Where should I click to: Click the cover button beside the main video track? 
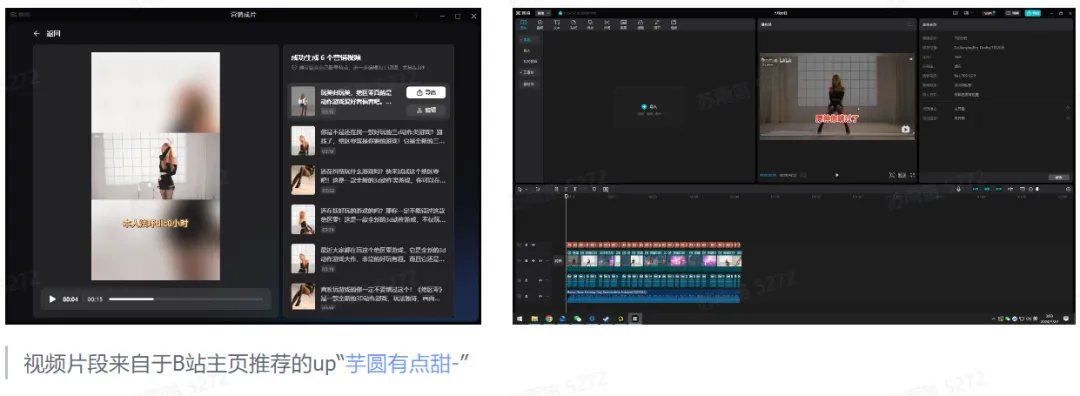pyautogui.click(x=559, y=261)
